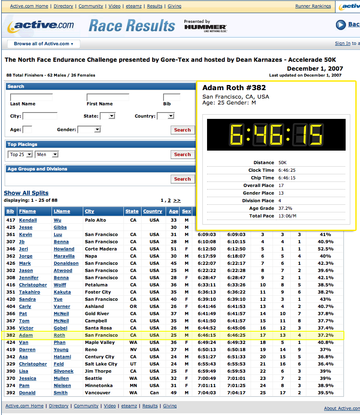Click the footer Community link
The image size is (360, 415).
86,406
